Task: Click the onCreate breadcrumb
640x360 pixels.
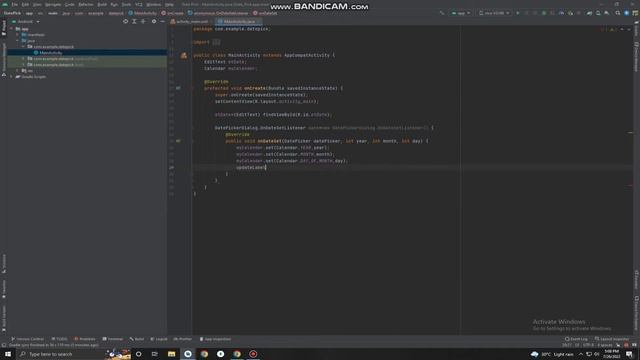Action: click(172, 13)
